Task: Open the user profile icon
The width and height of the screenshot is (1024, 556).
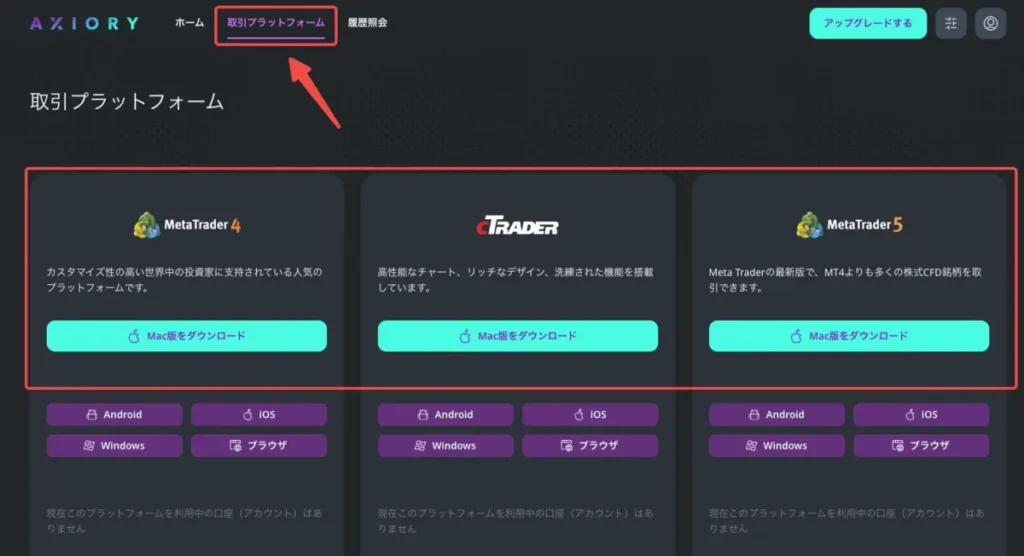Action: pos(991,24)
